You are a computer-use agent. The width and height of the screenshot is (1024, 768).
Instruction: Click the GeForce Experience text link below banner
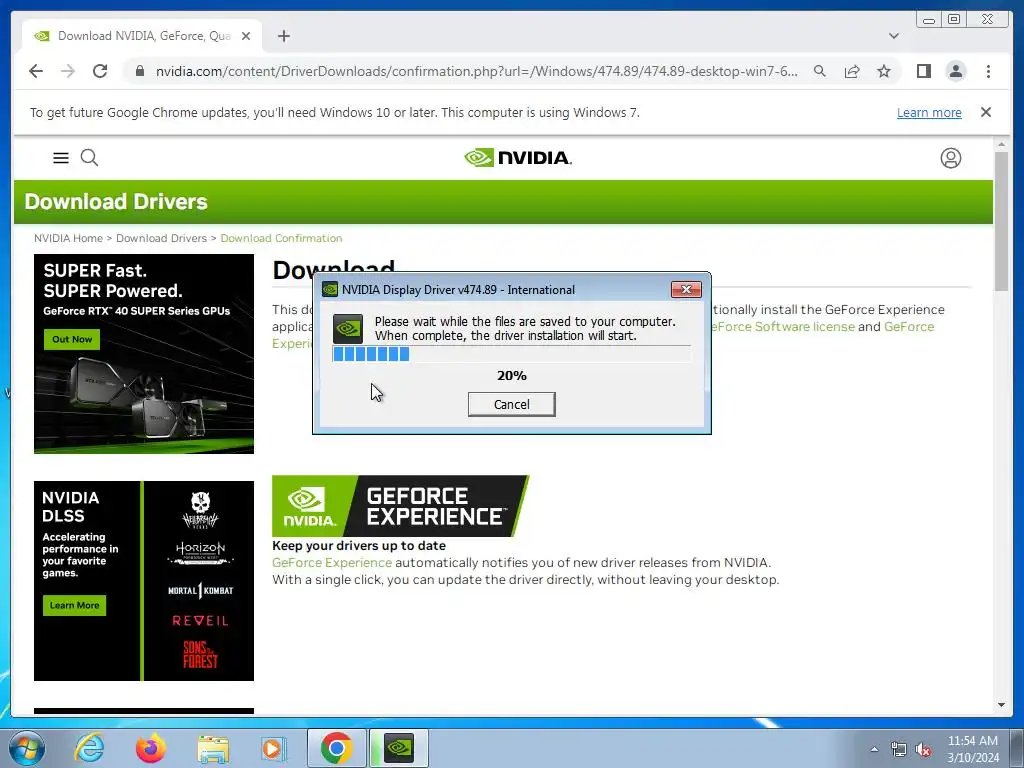pyautogui.click(x=332, y=562)
